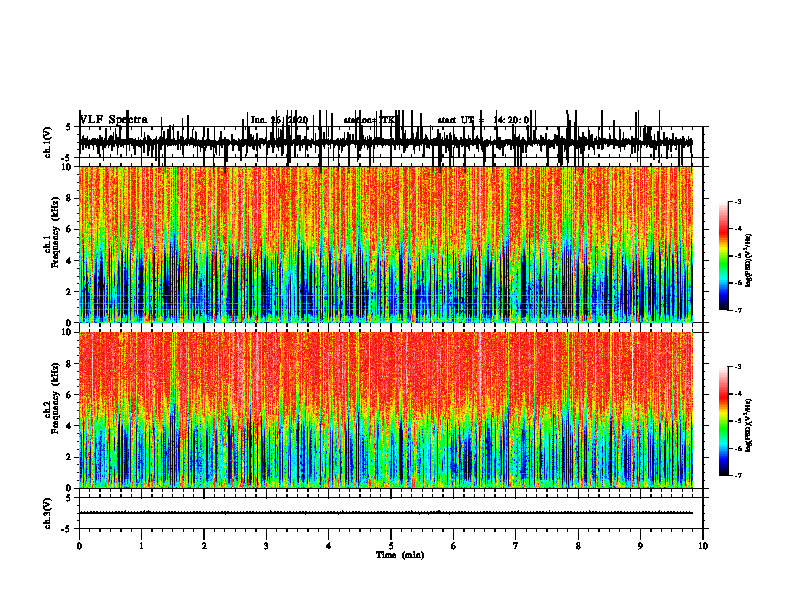Click the ch.1 colorbar "-7" scale value
Viewport: 792px width, 612px height.
[x=738, y=310]
